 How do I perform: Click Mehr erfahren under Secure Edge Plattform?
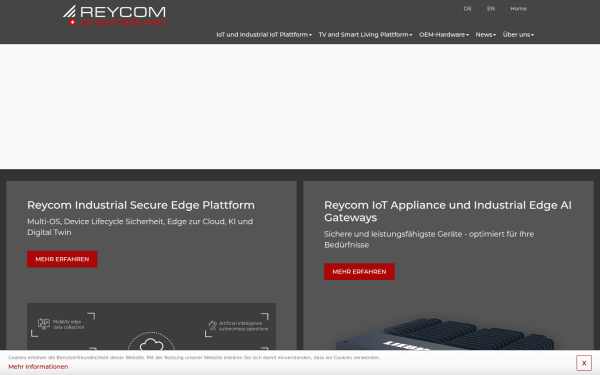tap(62, 259)
